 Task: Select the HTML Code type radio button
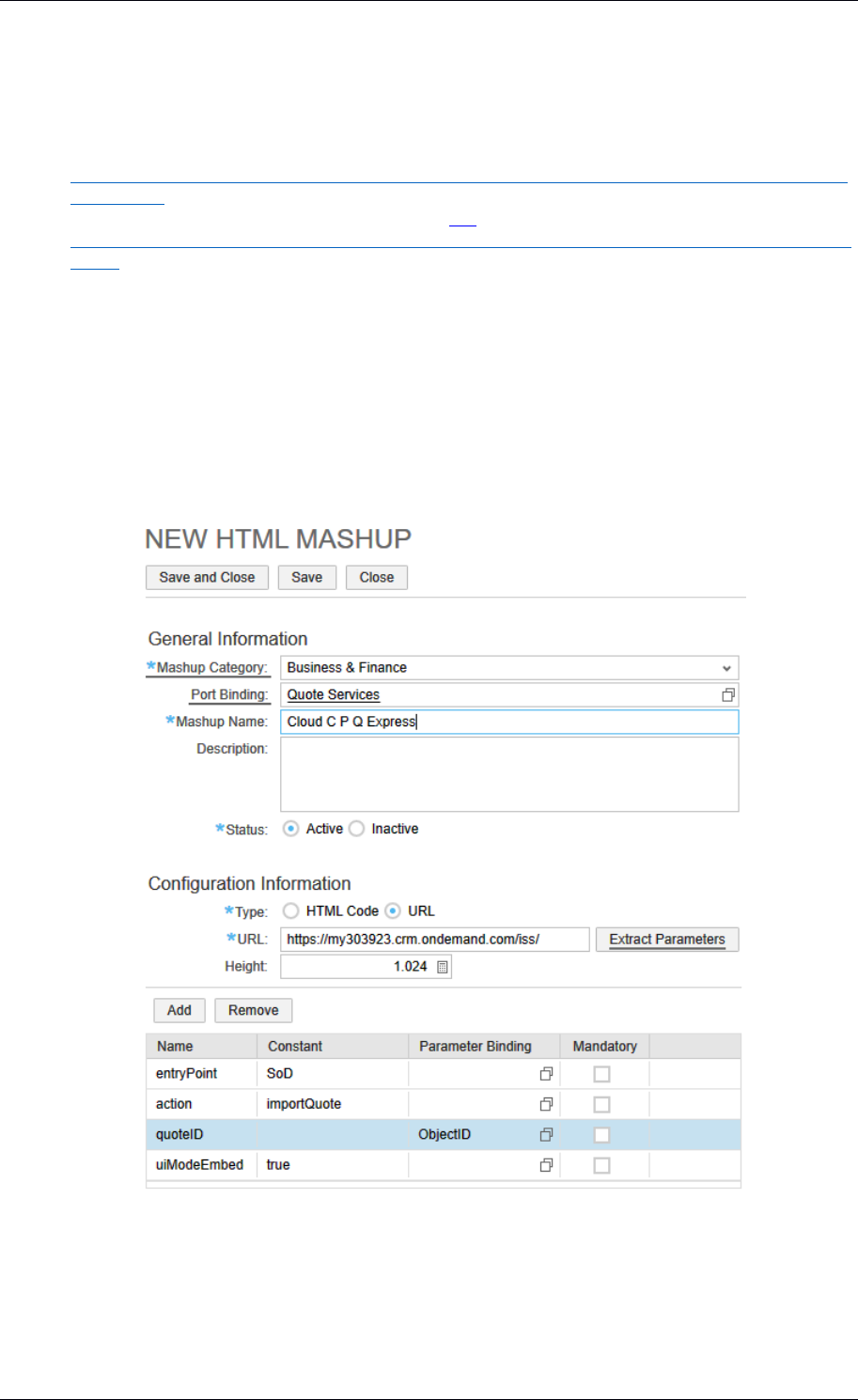[x=291, y=910]
